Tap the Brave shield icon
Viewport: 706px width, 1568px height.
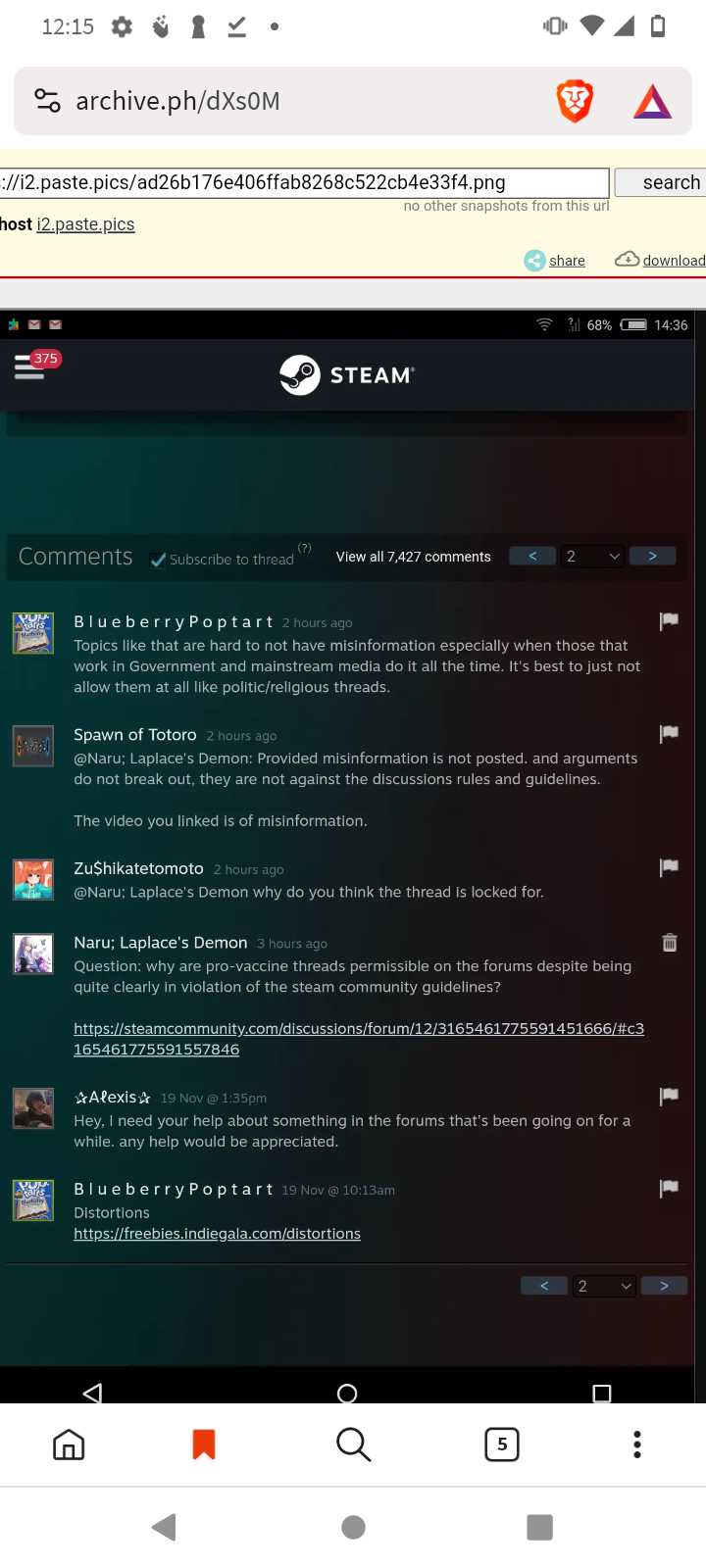click(x=575, y=101)
